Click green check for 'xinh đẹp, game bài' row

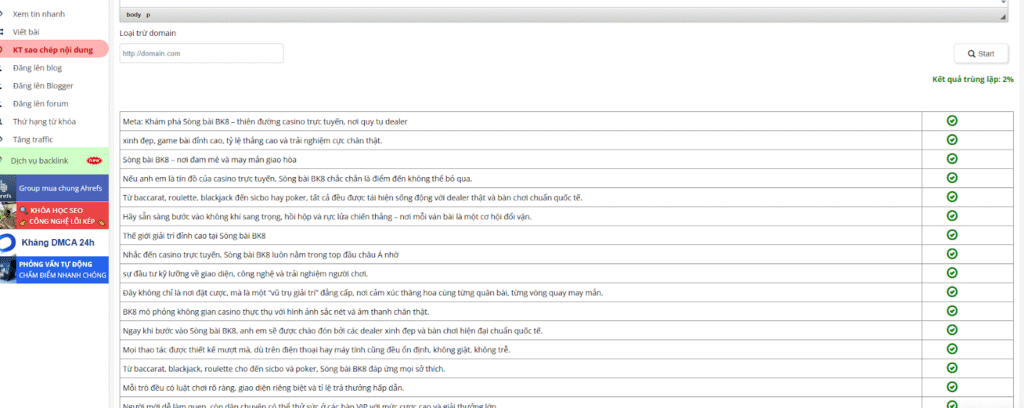coord(952,140)
